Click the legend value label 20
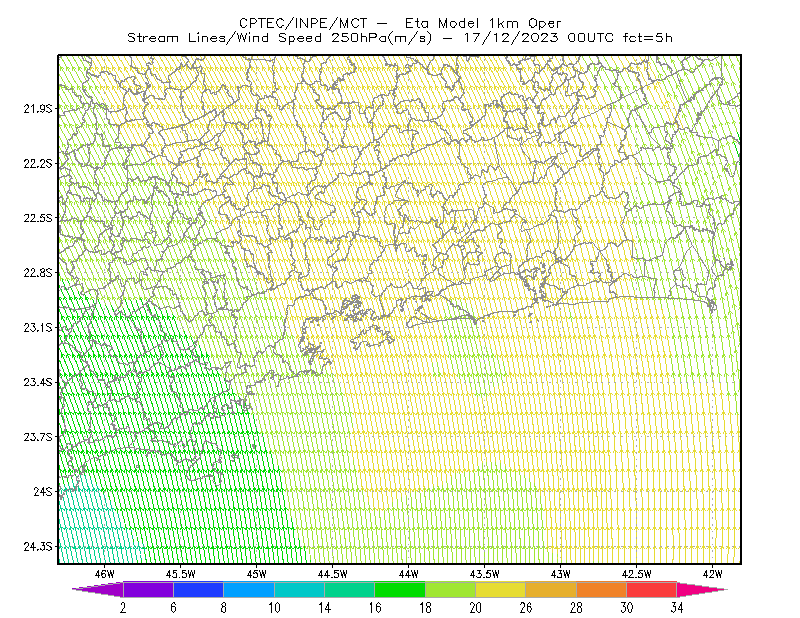This screenshot has width=800, height=618. 476,608
